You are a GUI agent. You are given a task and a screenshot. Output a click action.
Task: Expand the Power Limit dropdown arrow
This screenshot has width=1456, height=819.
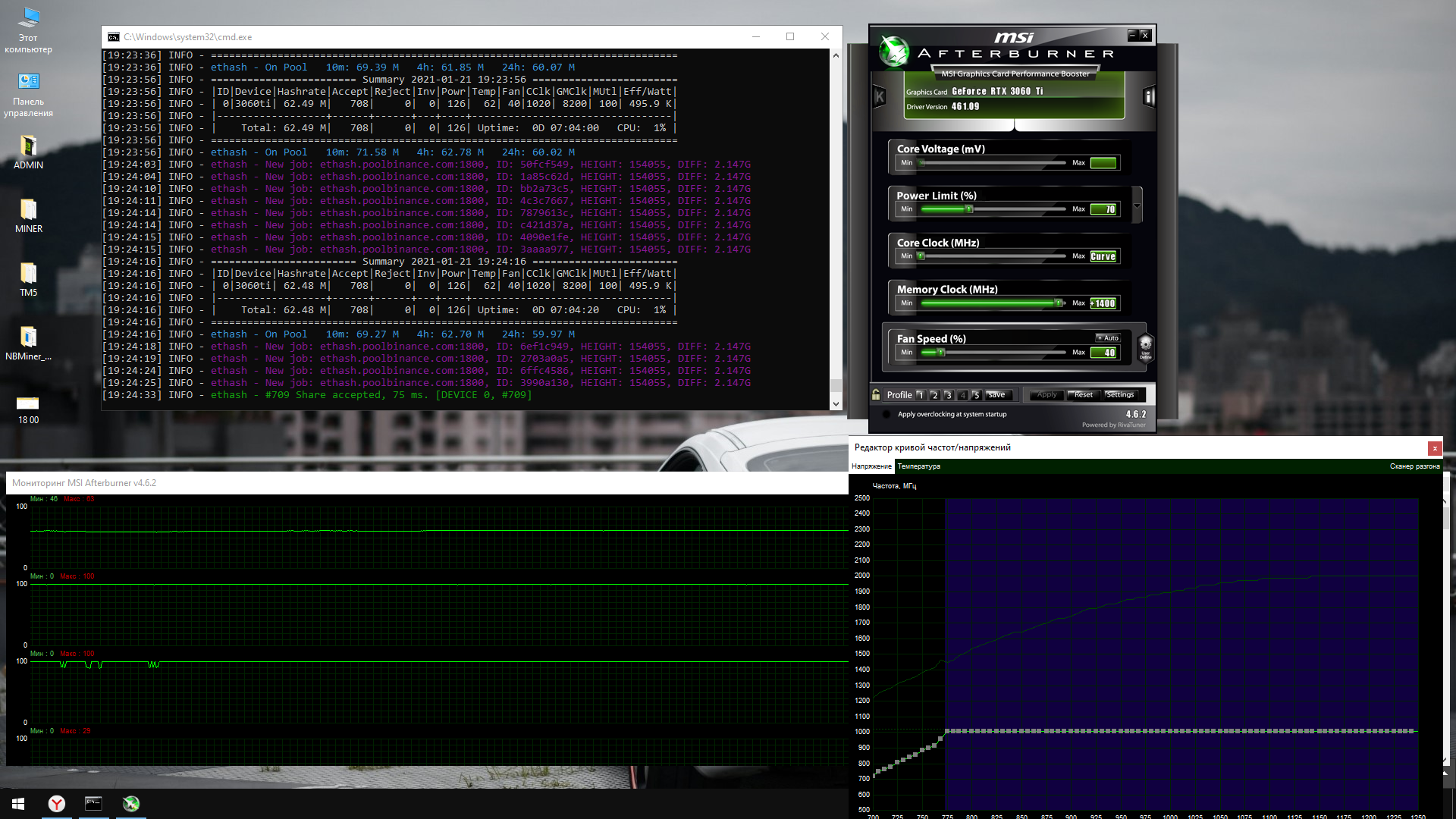tap(1137, 206)
